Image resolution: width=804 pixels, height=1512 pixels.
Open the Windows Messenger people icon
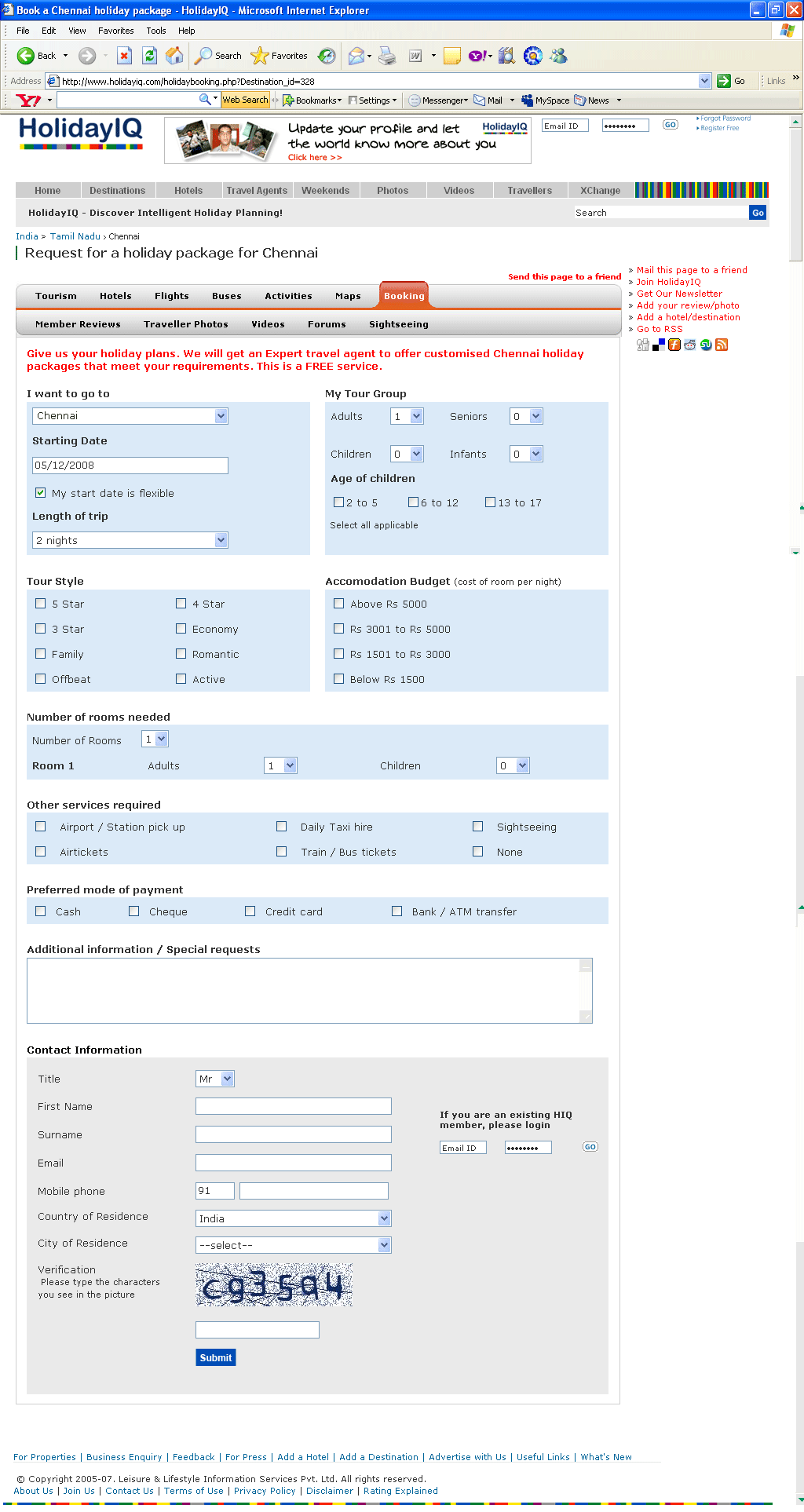pos(558,56)
